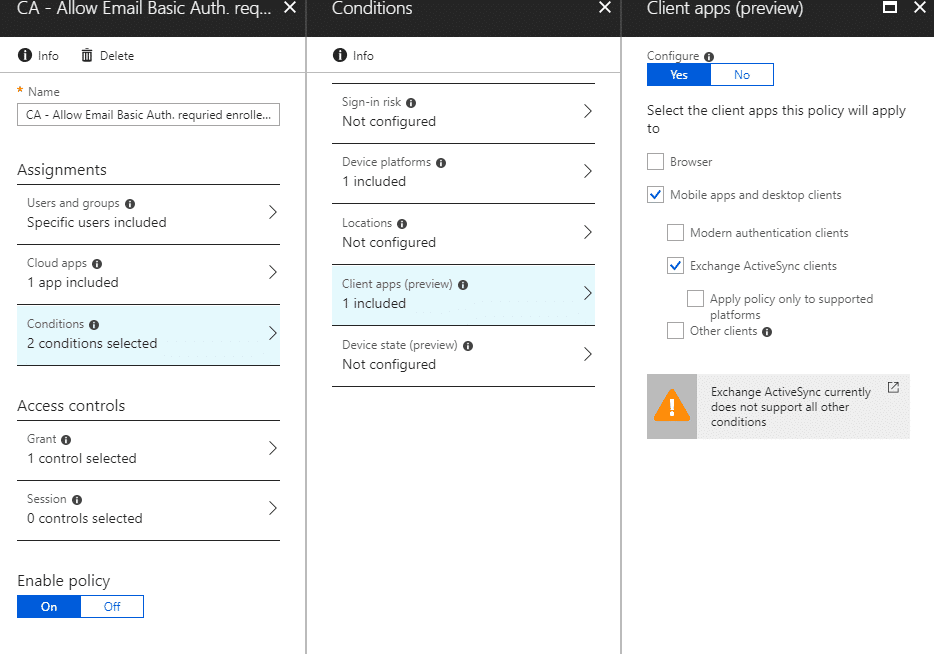Turn Enable policy Off
934x654 pixels.
point(112,606)
